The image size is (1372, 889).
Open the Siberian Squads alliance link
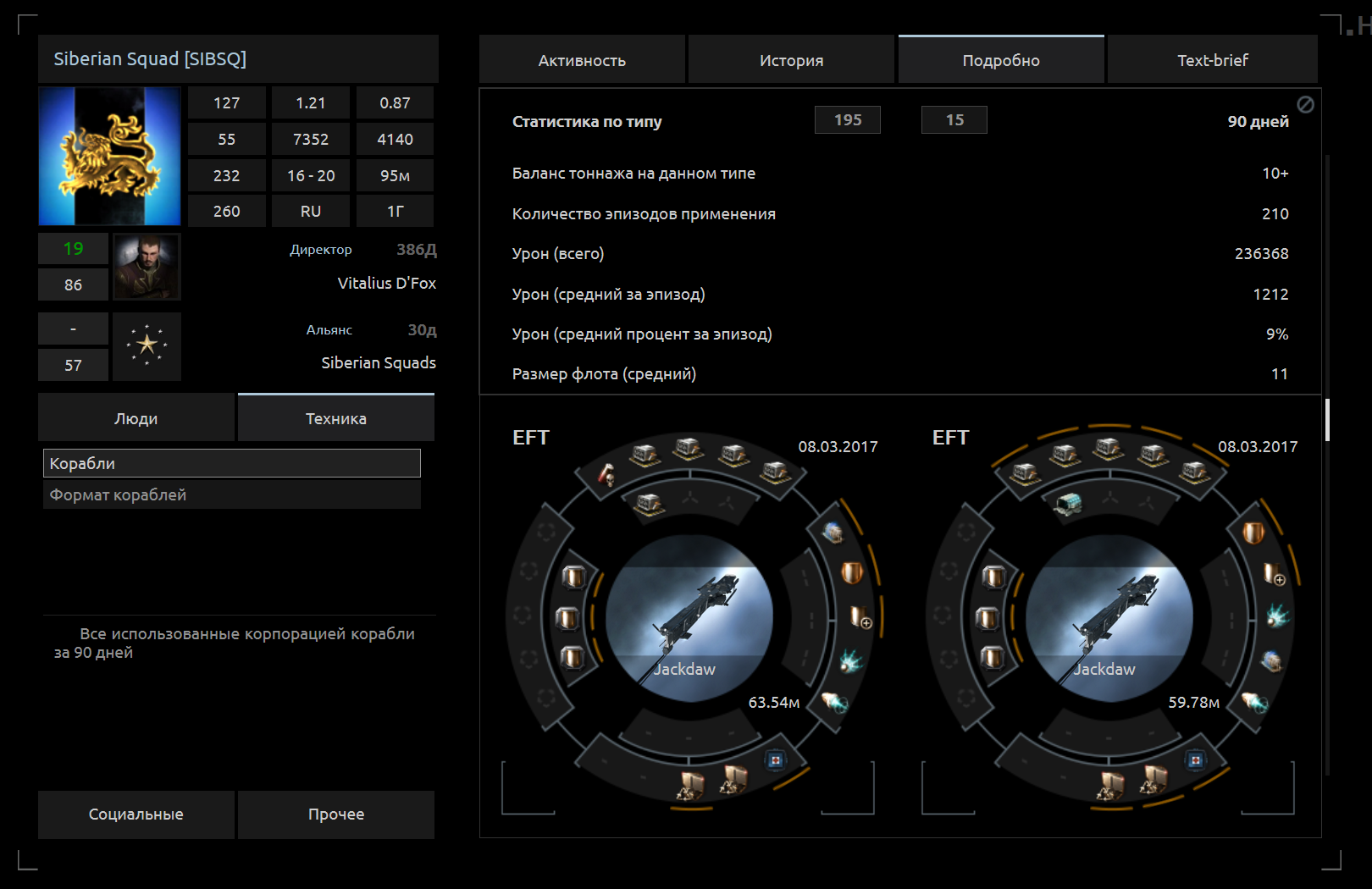point(379,362)
